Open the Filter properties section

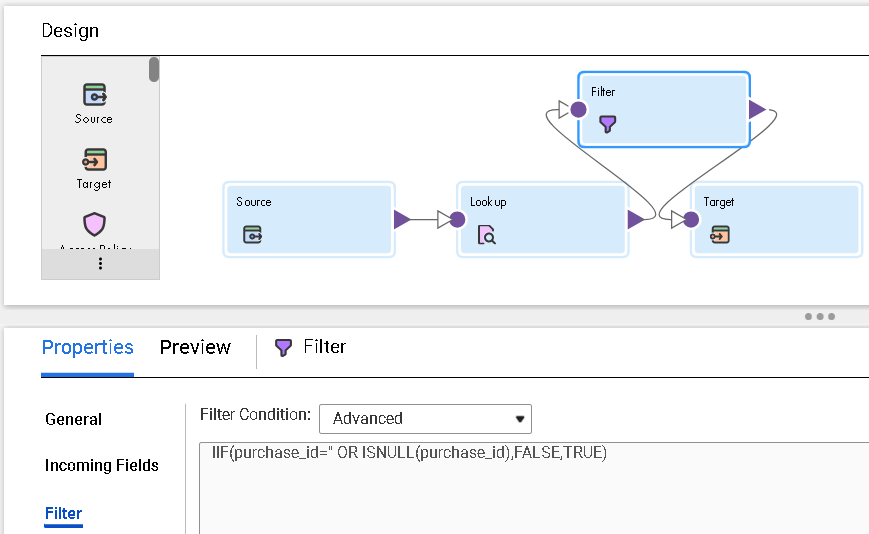(63, 514)
